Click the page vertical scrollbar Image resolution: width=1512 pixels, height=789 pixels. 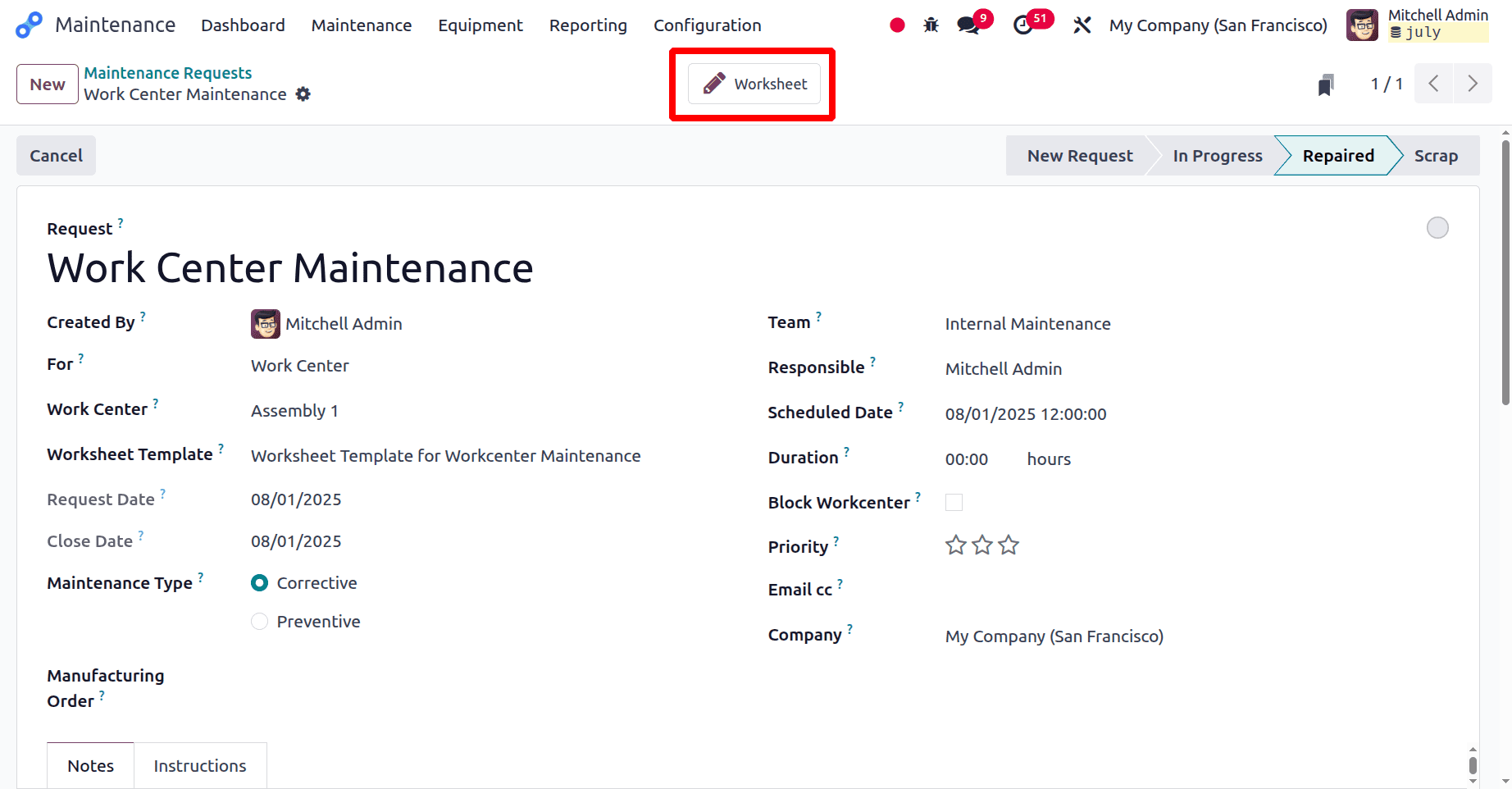(1505, 272)
